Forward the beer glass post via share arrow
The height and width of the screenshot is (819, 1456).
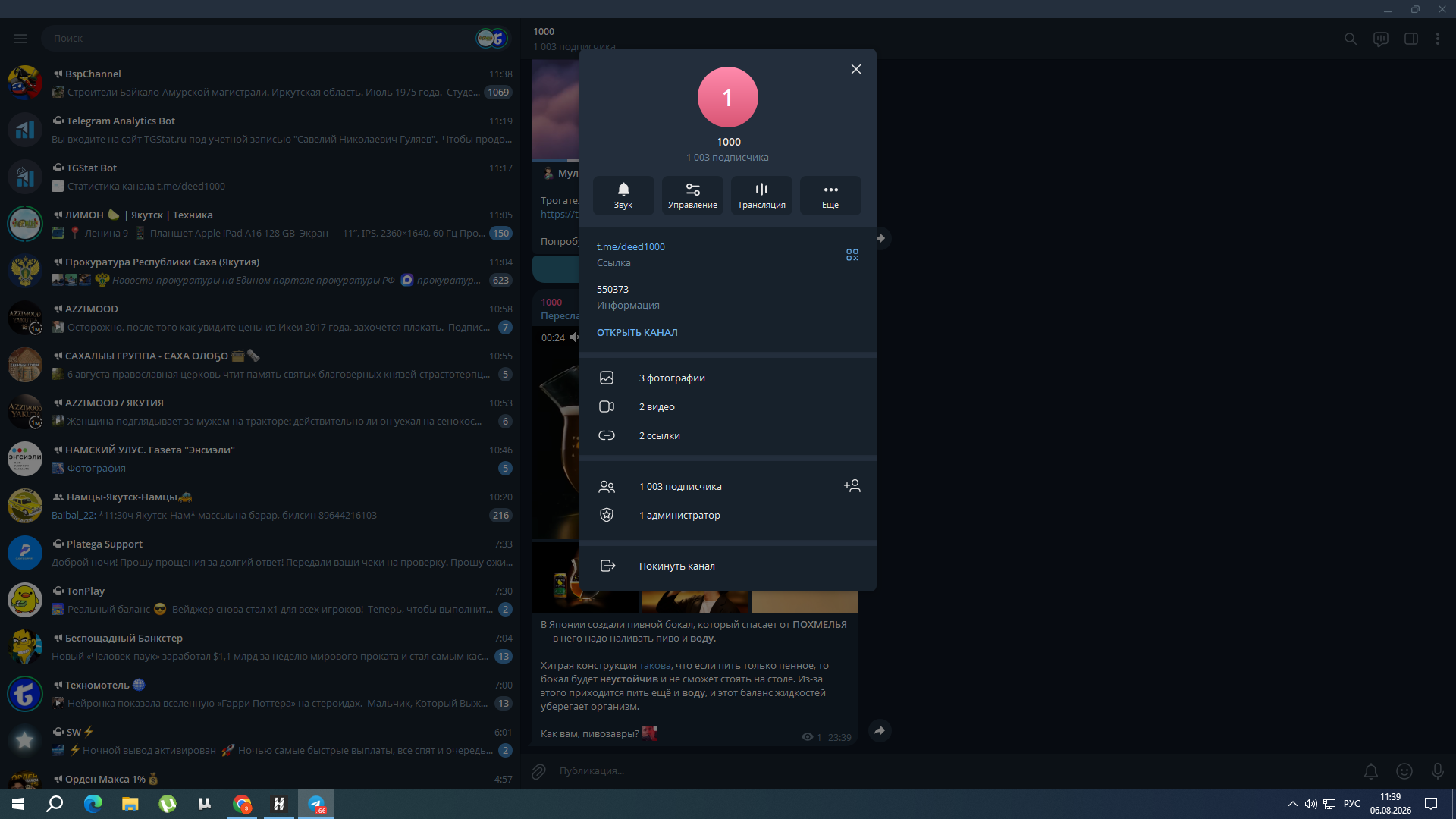(880, 730)
